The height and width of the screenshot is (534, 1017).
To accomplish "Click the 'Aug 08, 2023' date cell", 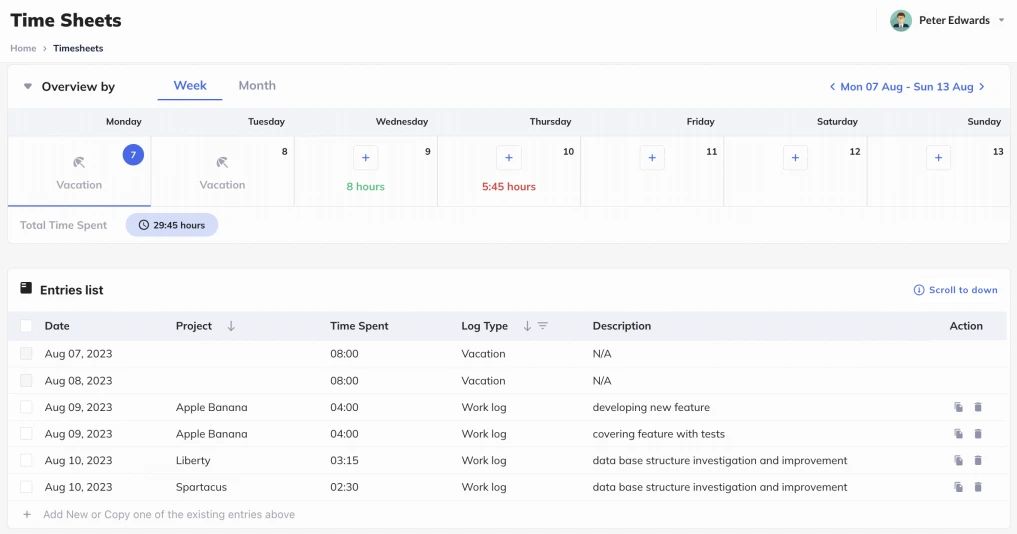I will click(x=78, y=381).
